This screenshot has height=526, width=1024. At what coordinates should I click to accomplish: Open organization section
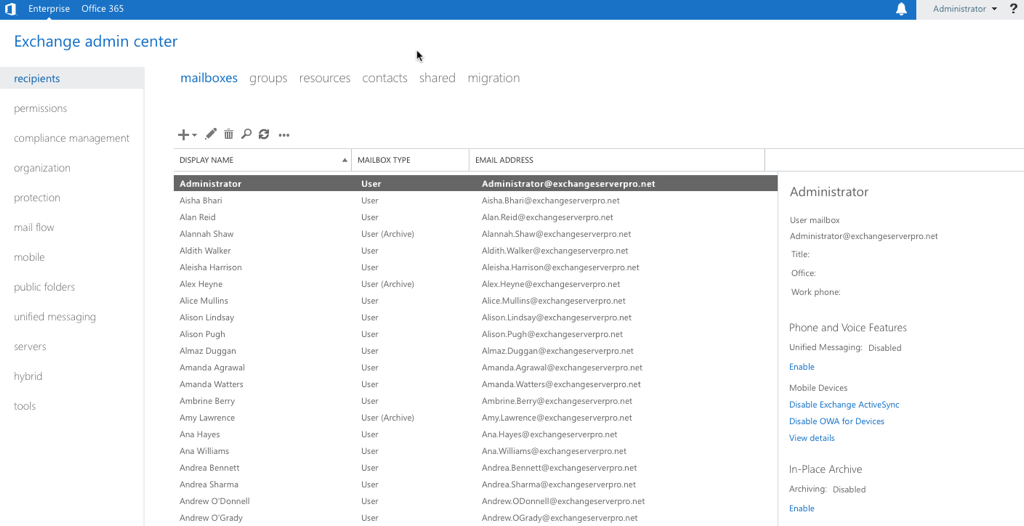pos(42,168)
